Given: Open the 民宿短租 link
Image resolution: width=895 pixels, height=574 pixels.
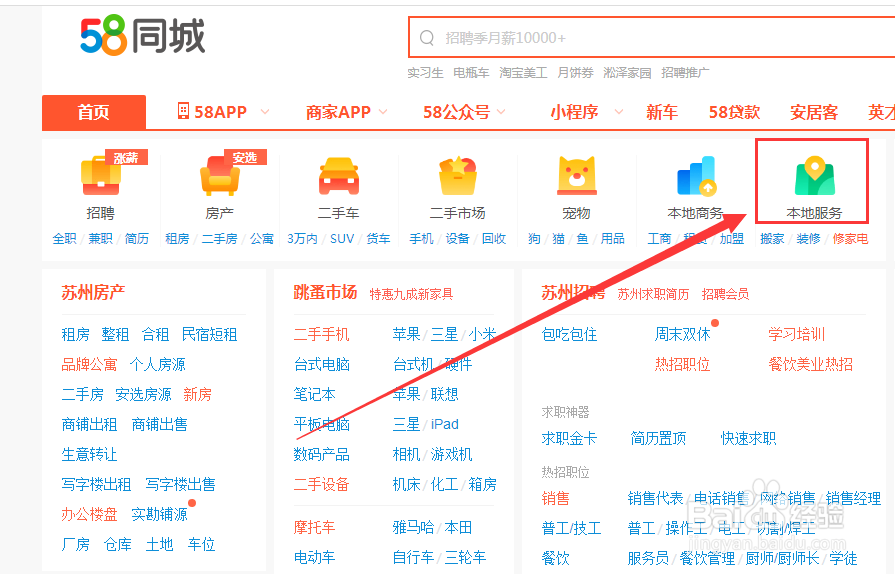Looking at the screenshot, I should tap(209, 334).
